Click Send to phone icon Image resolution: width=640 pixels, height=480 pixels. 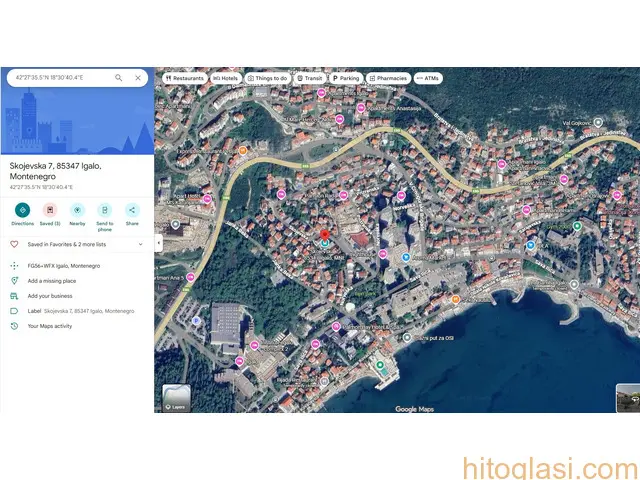click(105, 210)
